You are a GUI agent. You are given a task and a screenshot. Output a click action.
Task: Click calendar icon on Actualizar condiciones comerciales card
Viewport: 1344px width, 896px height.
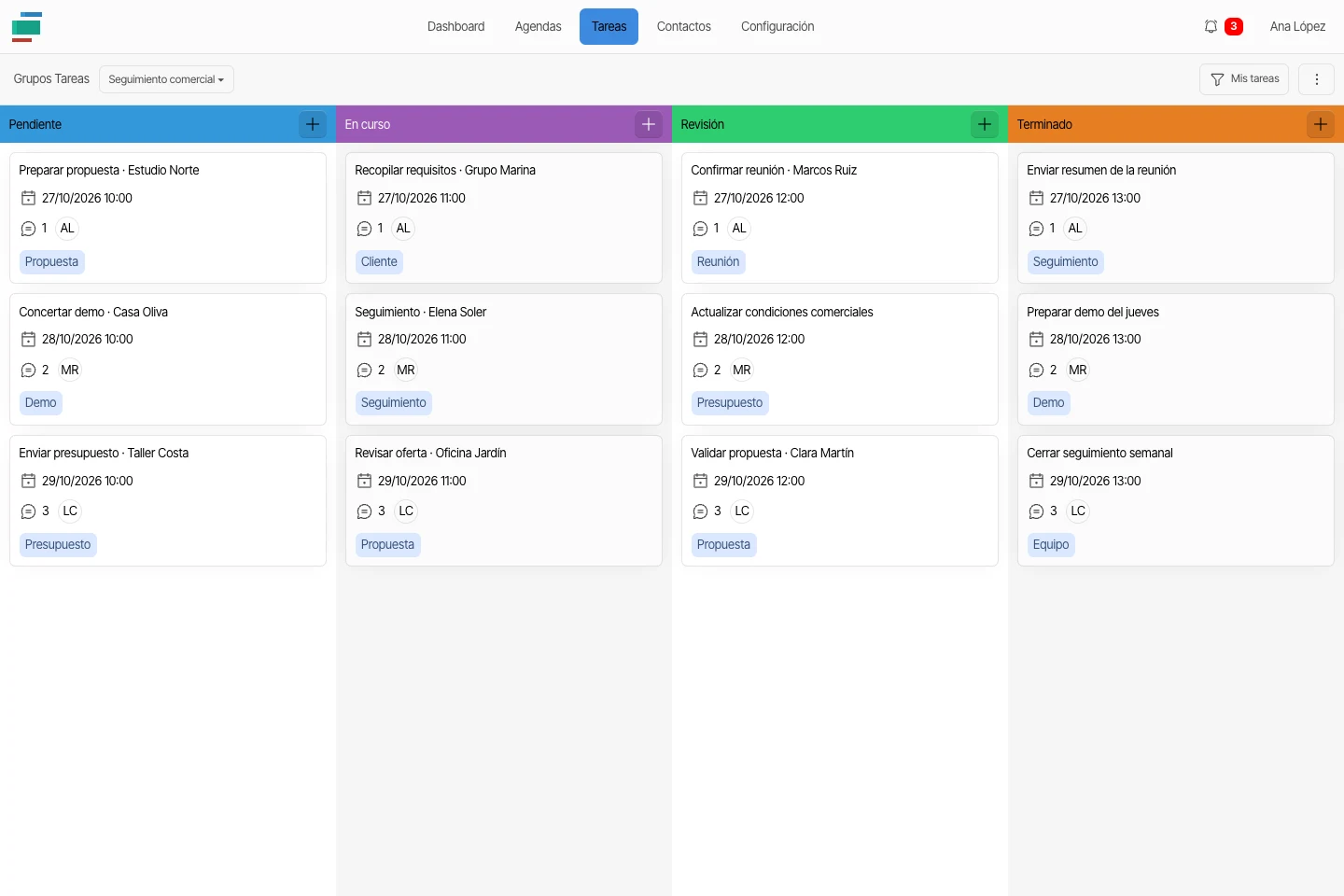pyautogui.click(x=700, y=340)
